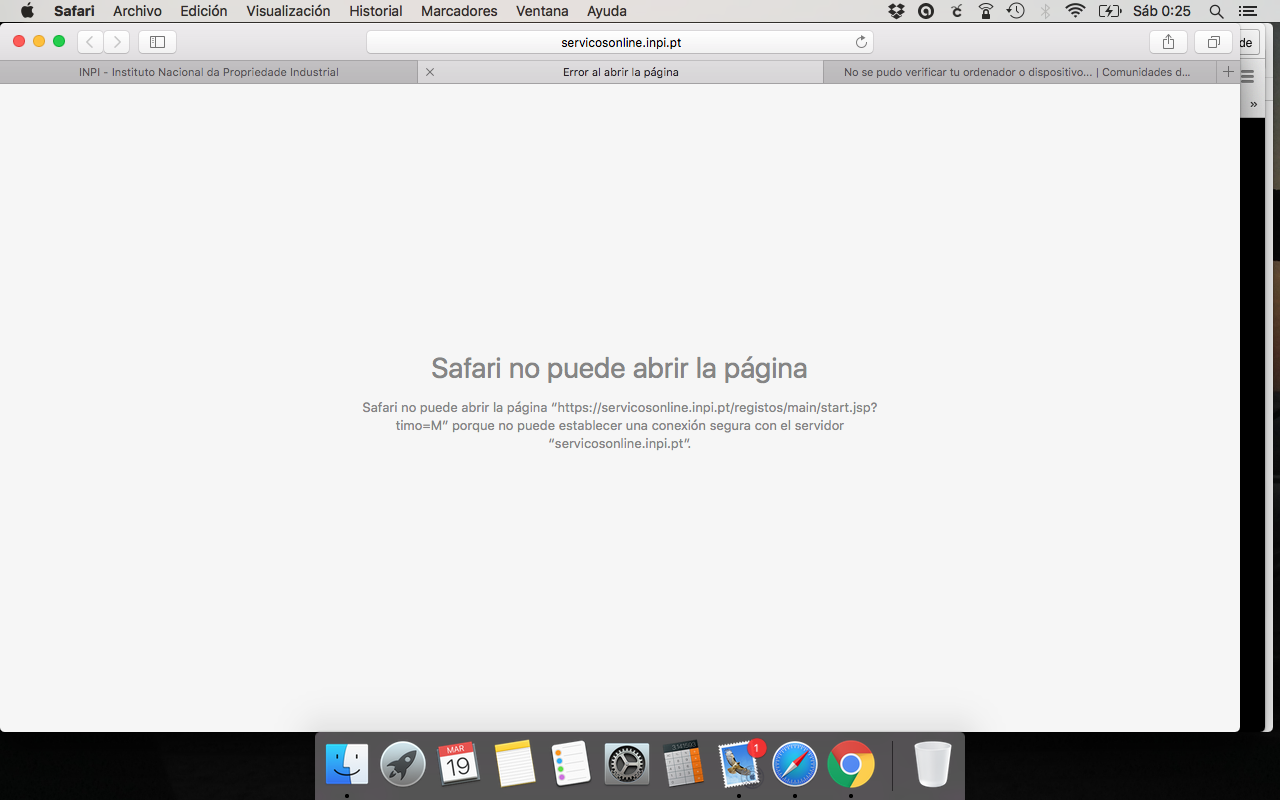1280x800 pixels.
Task: Go forward with the Safari forward arrow
Action: 117,42
